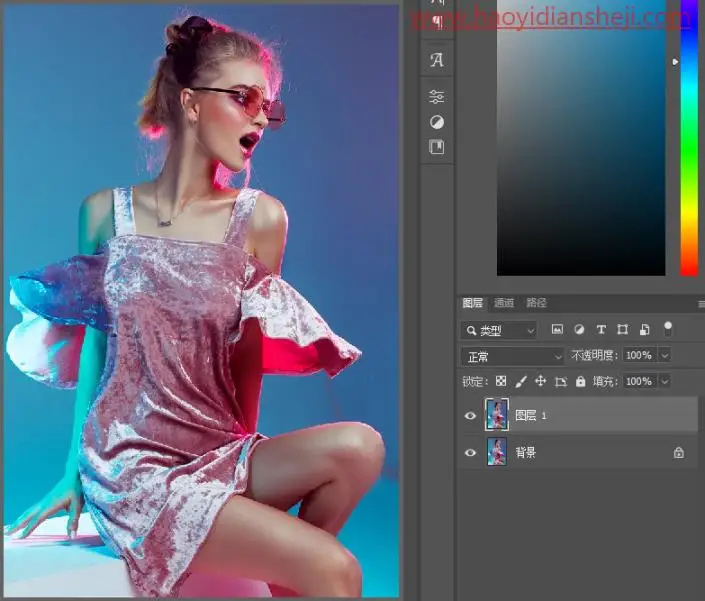The height and width of the screenshot is (601, 705).
Task: Filter for shape layers icon
Action: tap(623, 329)
